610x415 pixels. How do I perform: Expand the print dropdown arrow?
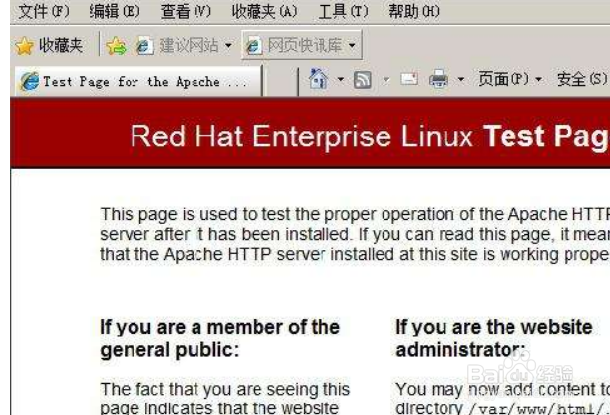(461, 80)
